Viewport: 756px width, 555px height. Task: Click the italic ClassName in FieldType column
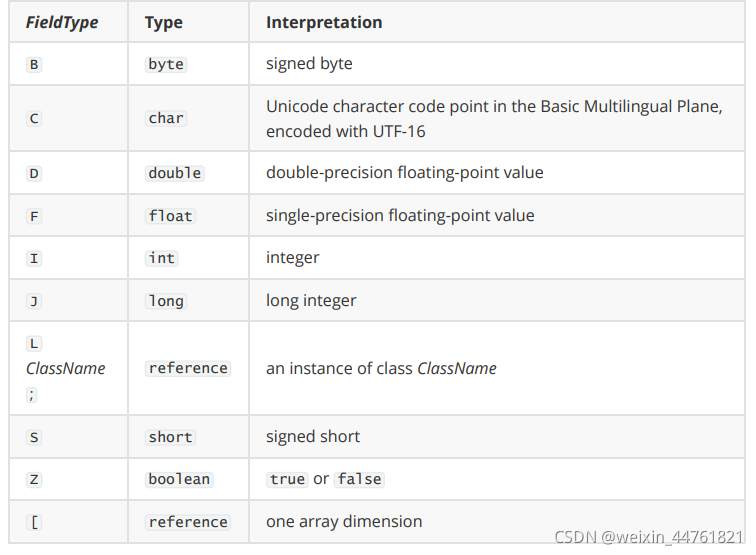pos(66,368)
